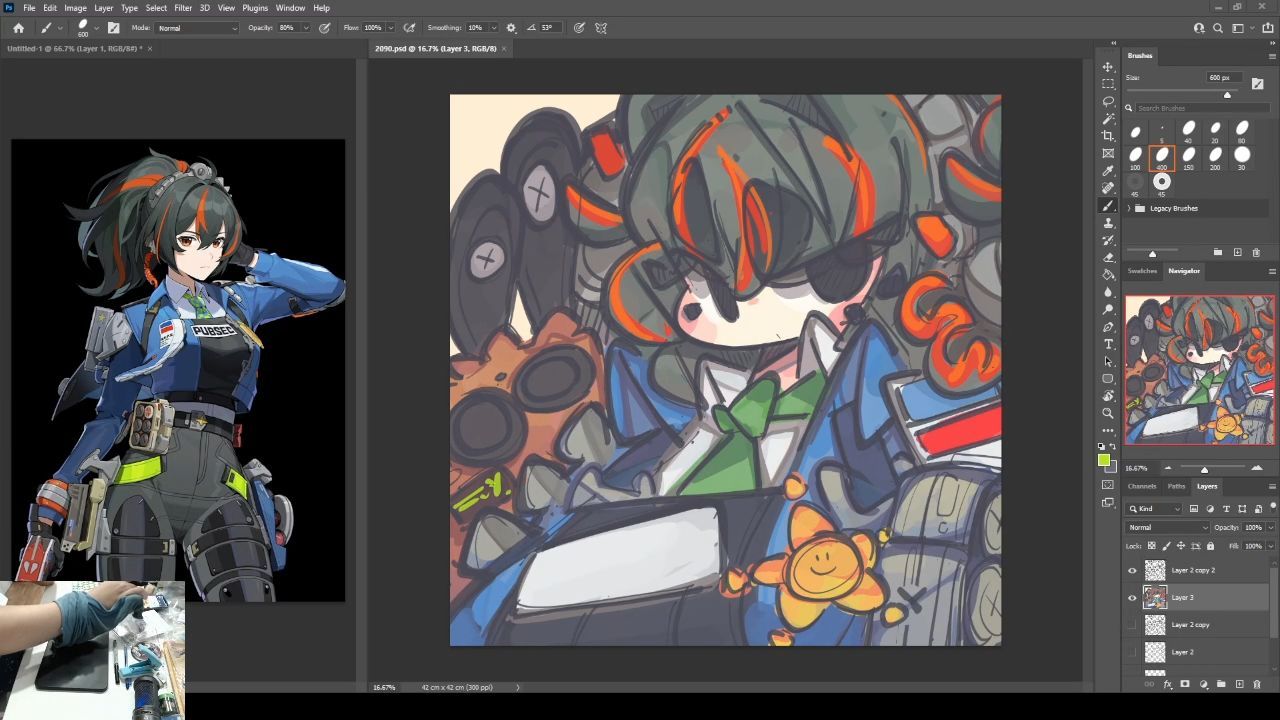Open the layer filter Kind dropdown
Screen dimensions: 1280x720
click(x=1154, y=509)
